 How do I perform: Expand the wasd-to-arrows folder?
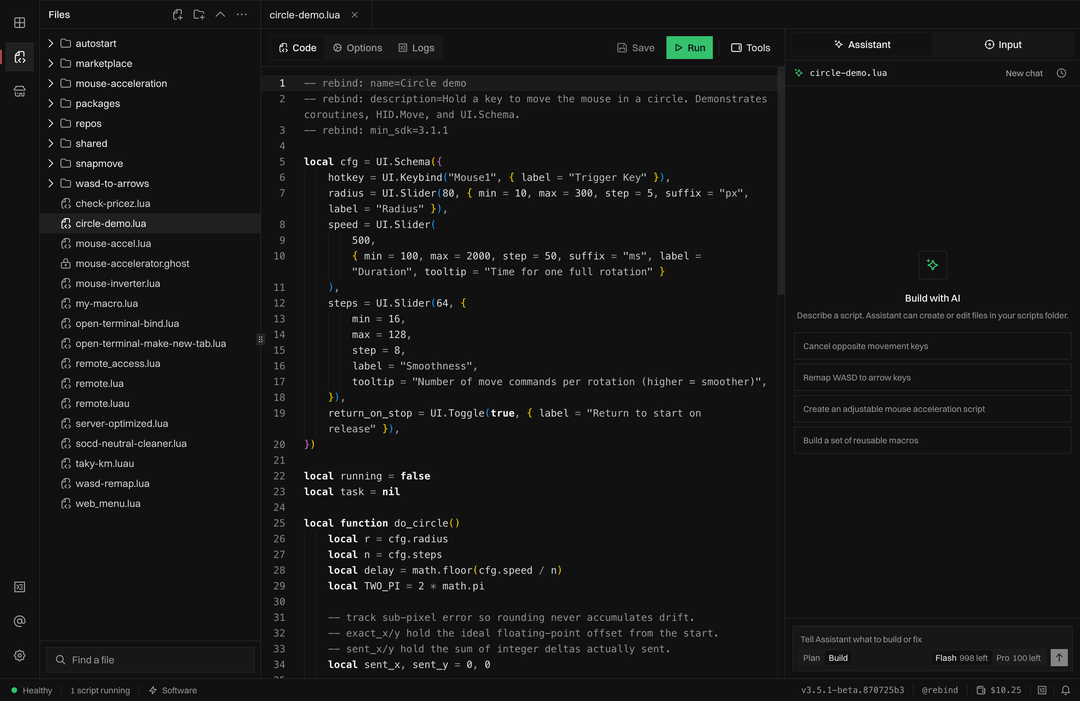pyautogui.click(x=51, y=183)
